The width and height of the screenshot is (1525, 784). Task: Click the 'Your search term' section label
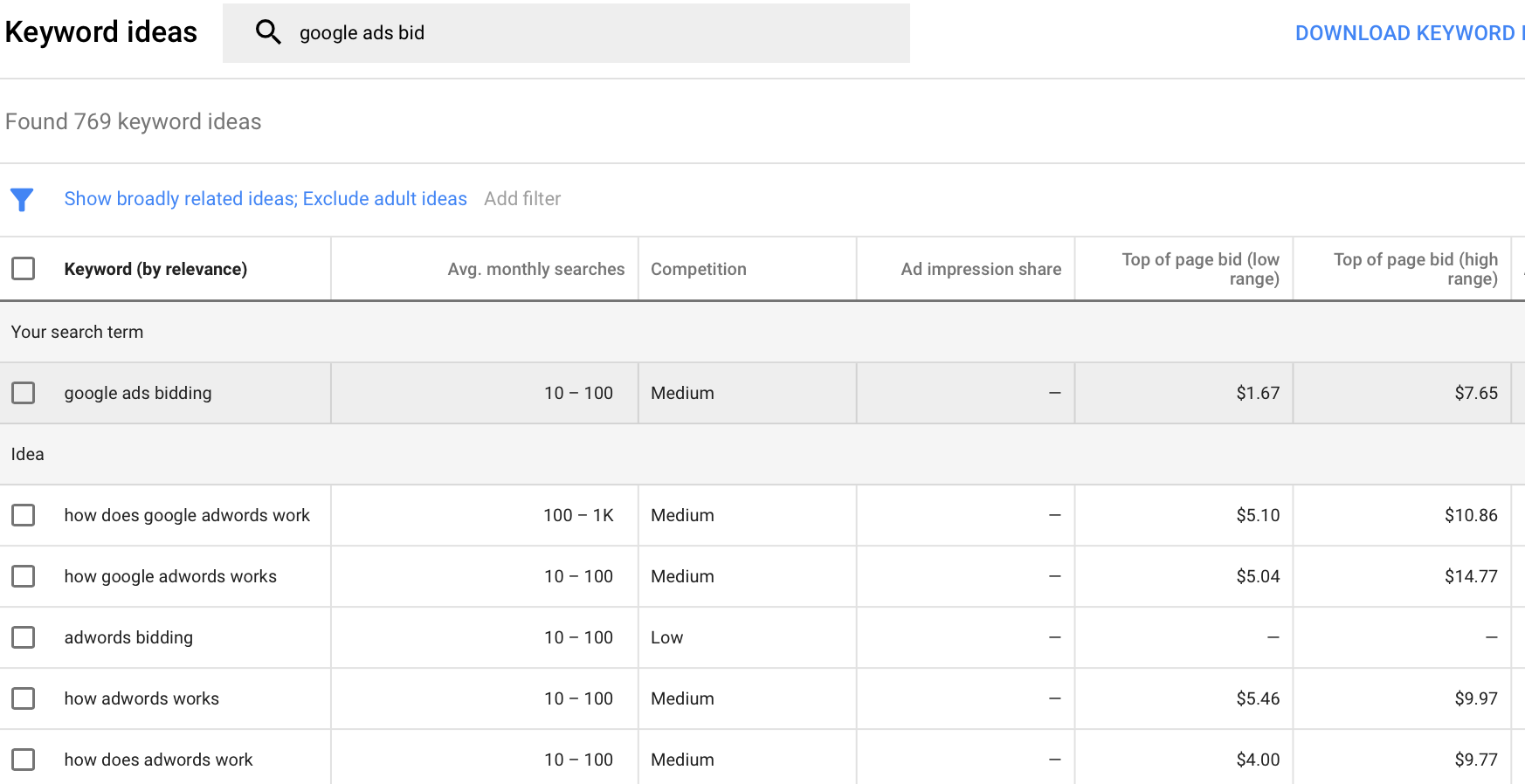click(x=77, y=332)
